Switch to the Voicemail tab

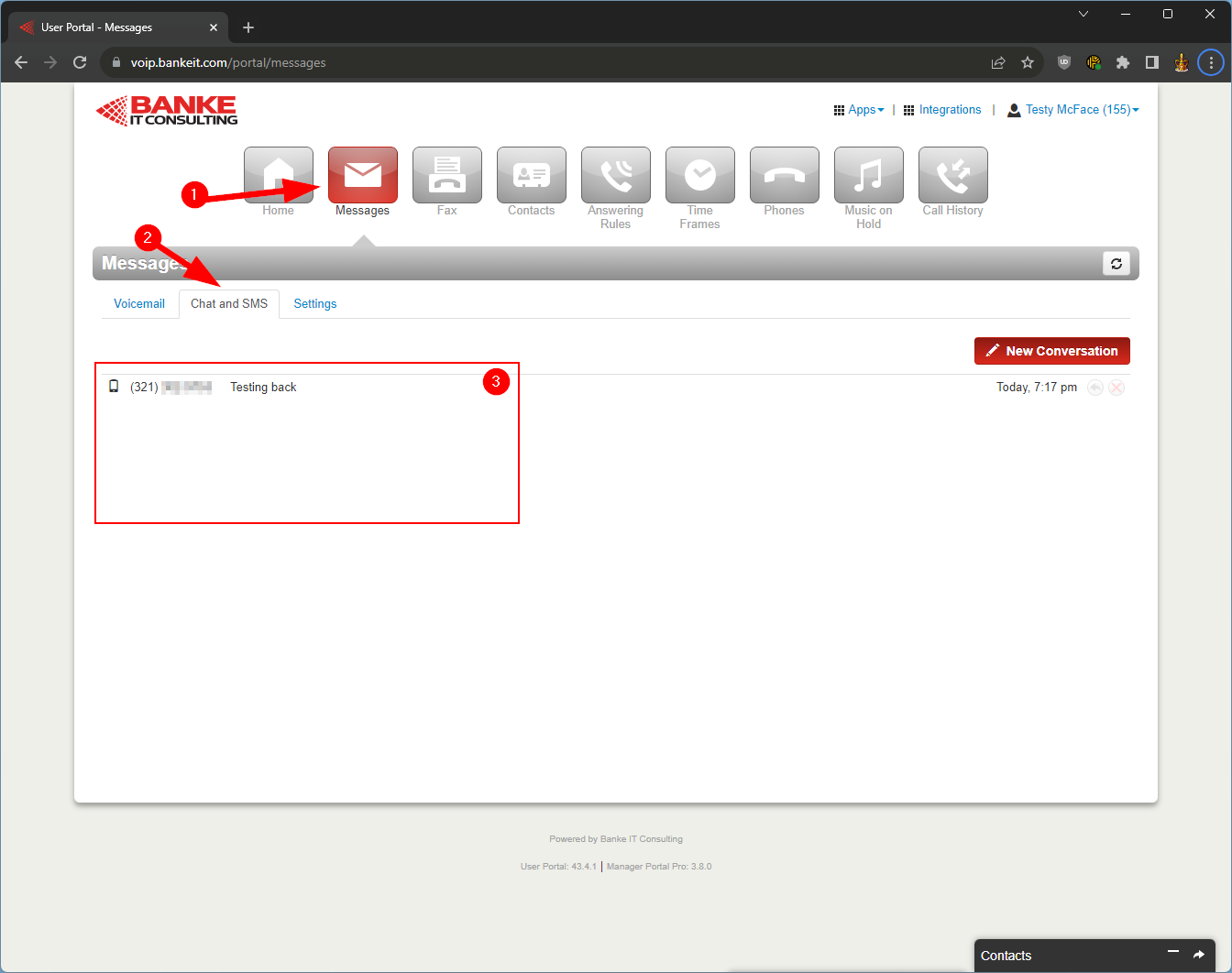[x=139, y=303]
